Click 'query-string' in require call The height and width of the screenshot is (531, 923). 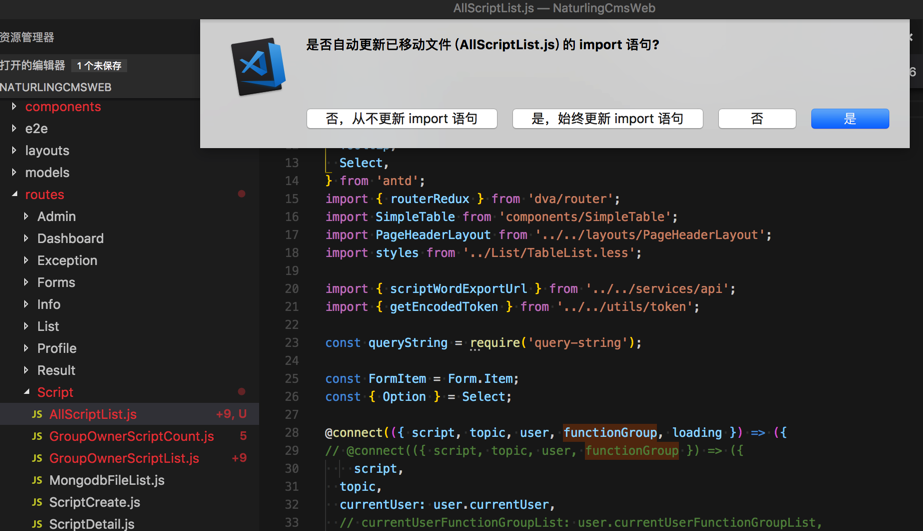click(578, 343)
